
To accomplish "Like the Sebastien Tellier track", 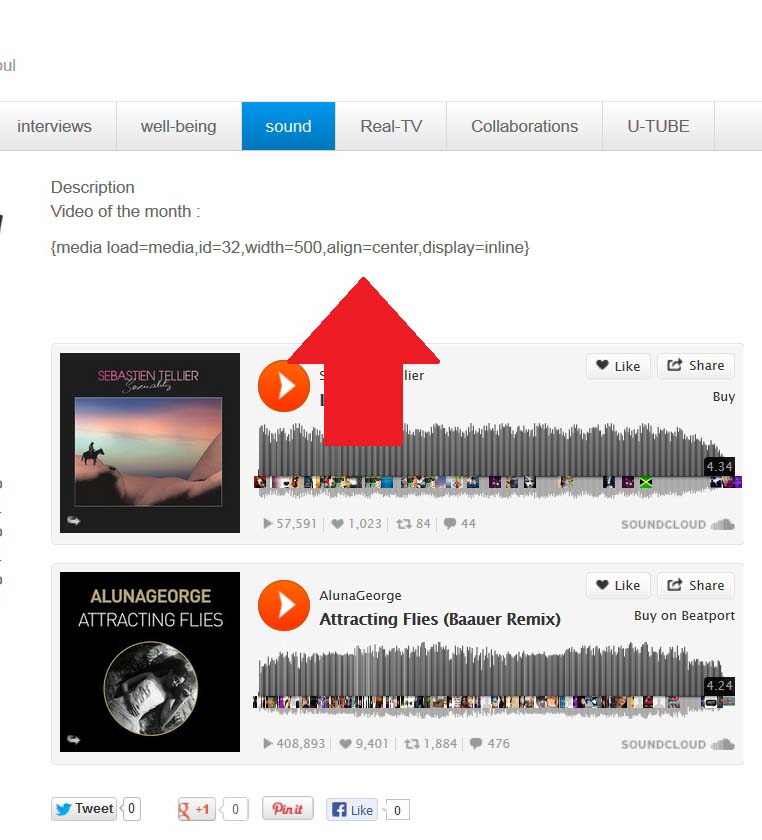I will [618, 366].
